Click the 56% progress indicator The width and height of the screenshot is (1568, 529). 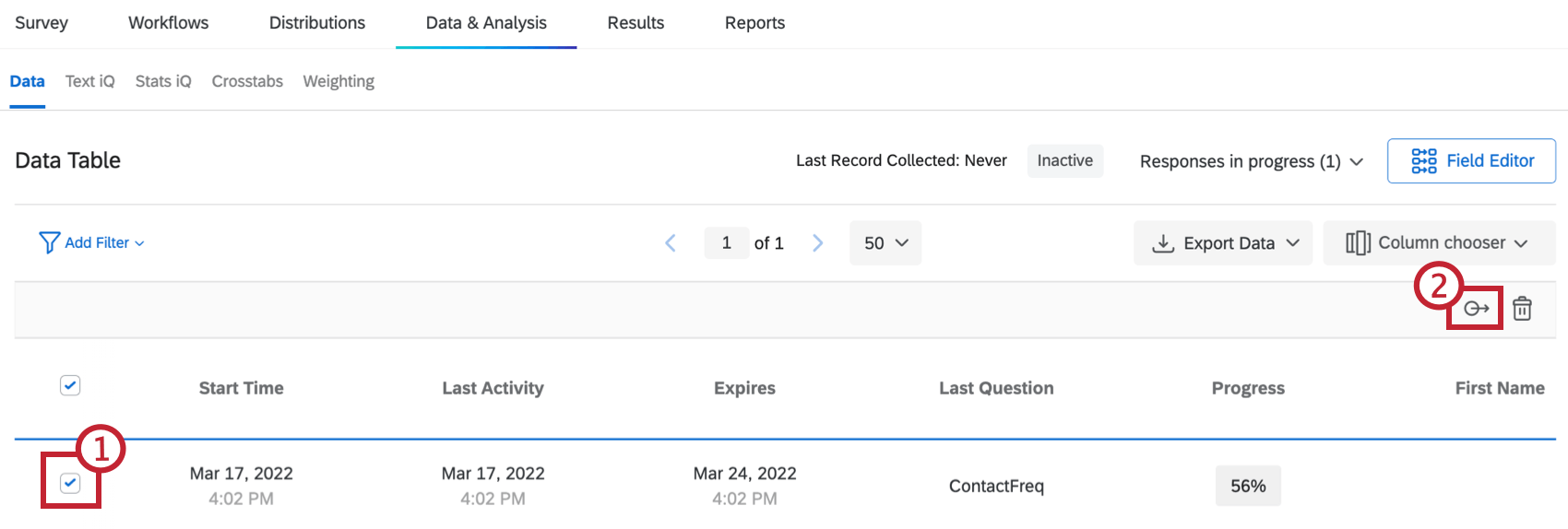pyautogui.click(x=1248, y=486)
